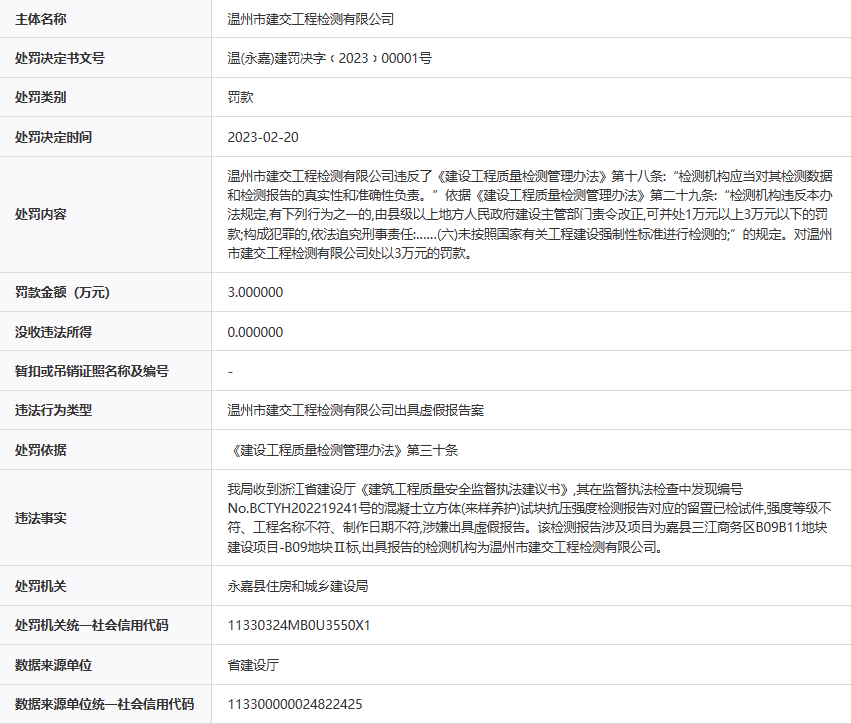Select document number 温(永嘉)建罚决字〔2023〕00001号

pyautogui.click(x=329, y=58)
